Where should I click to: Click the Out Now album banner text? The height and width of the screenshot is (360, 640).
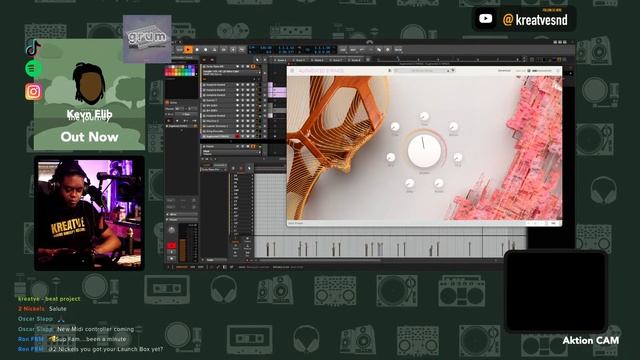tap(89, 137)
